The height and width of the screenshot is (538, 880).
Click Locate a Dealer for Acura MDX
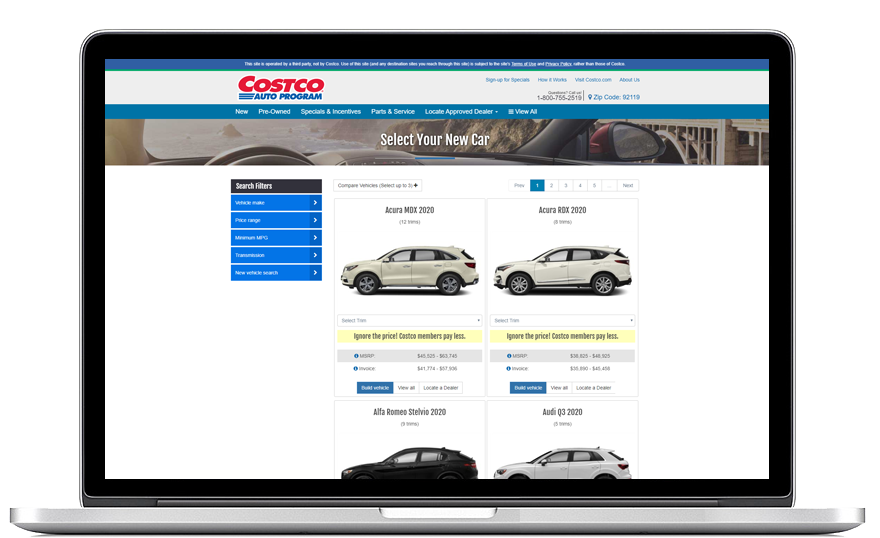coord(441,388)
